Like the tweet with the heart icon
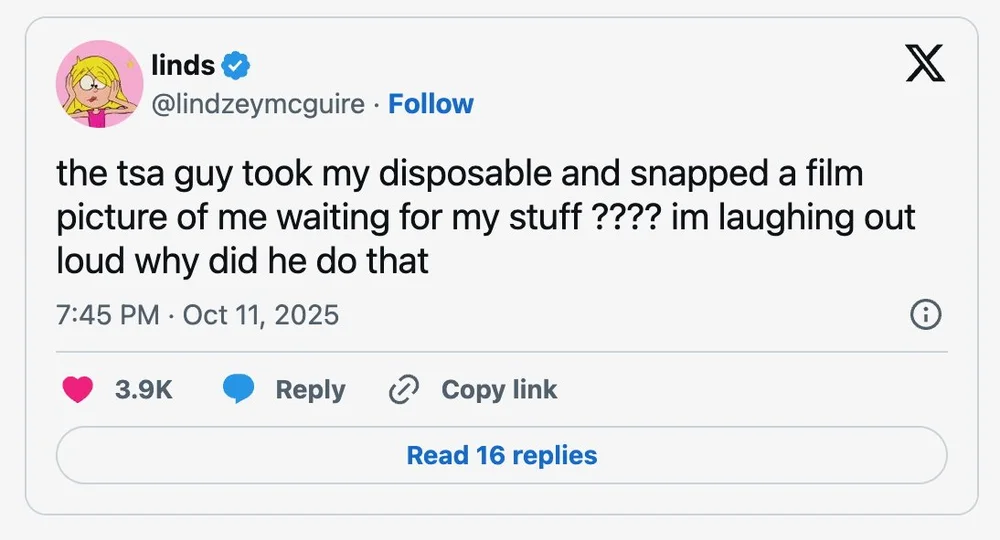Image resolution: width=1000 pixels, height=540 pixels. pos(77,390)
